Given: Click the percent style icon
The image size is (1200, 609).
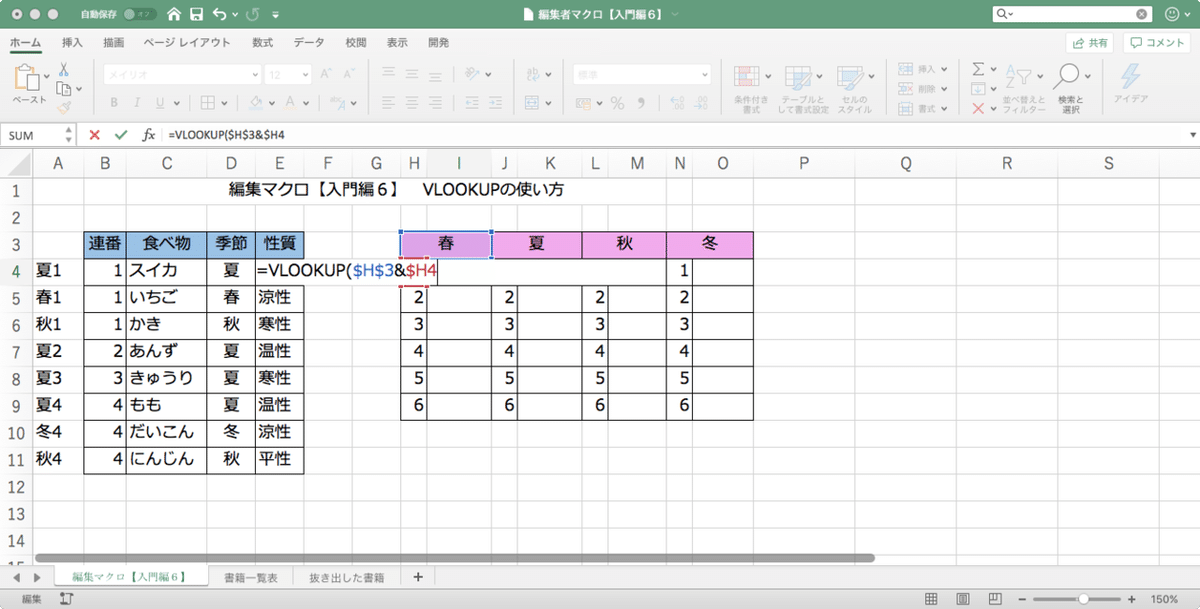Looking at the screenshot, I should click(x=616, y=102).
